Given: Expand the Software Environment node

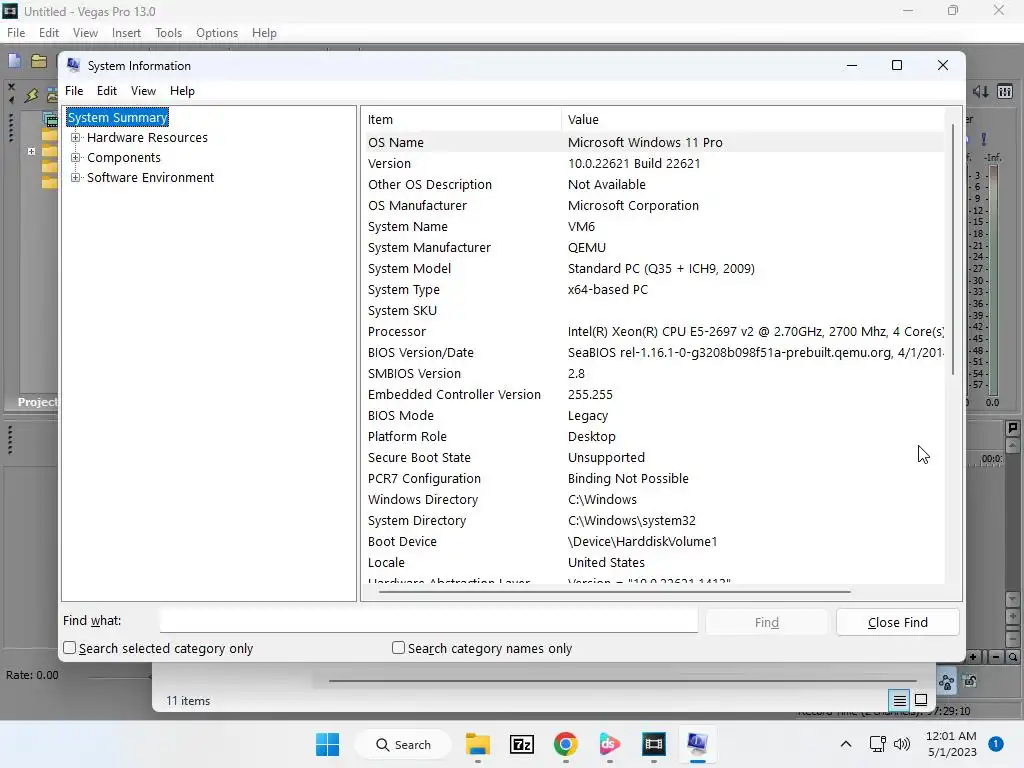Looking at the screenshot, I should point(76,178).
